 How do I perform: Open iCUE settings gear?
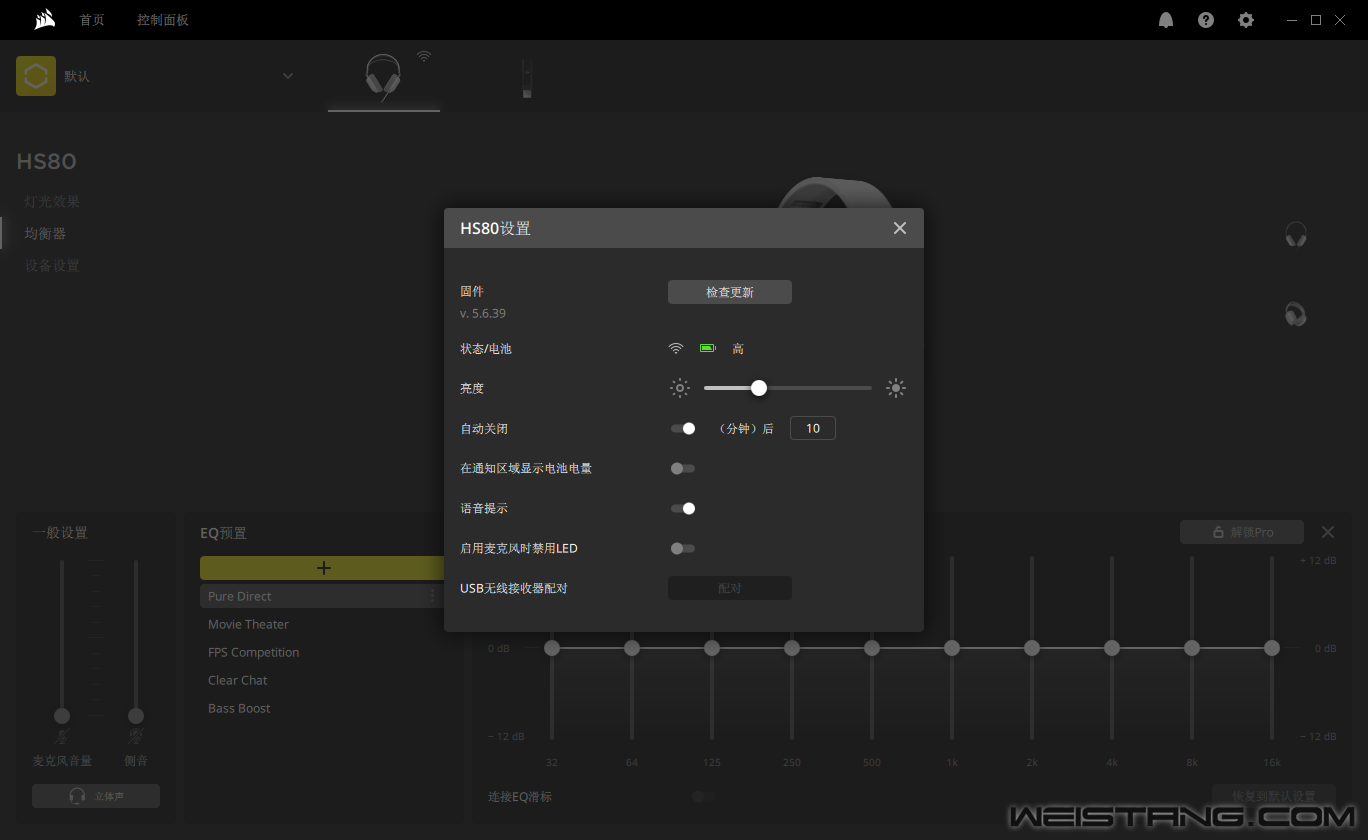pyautogui.click(x=1246, y=20)
